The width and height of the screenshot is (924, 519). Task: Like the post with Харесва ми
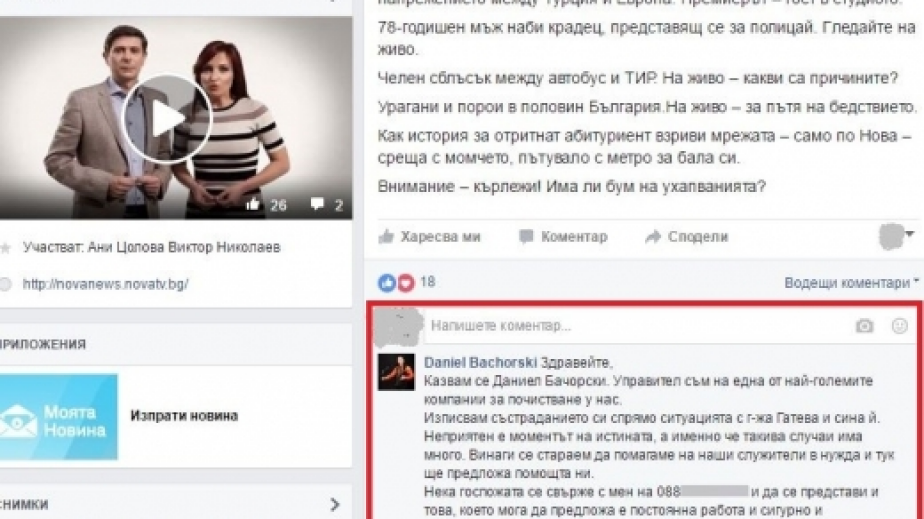pos(429,237)
